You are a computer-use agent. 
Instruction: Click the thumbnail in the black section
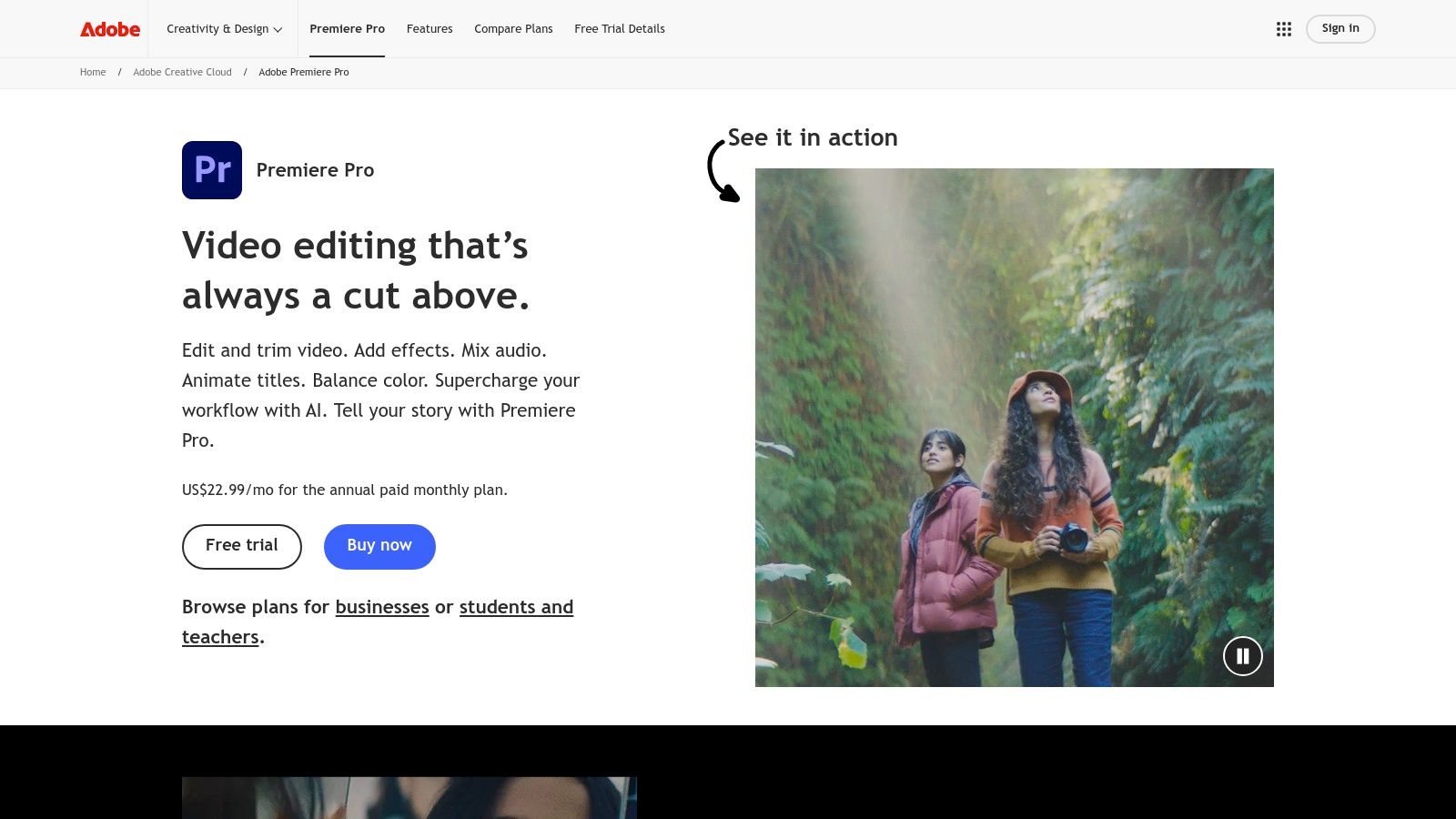pyautogui.click(x=409, y=798)
